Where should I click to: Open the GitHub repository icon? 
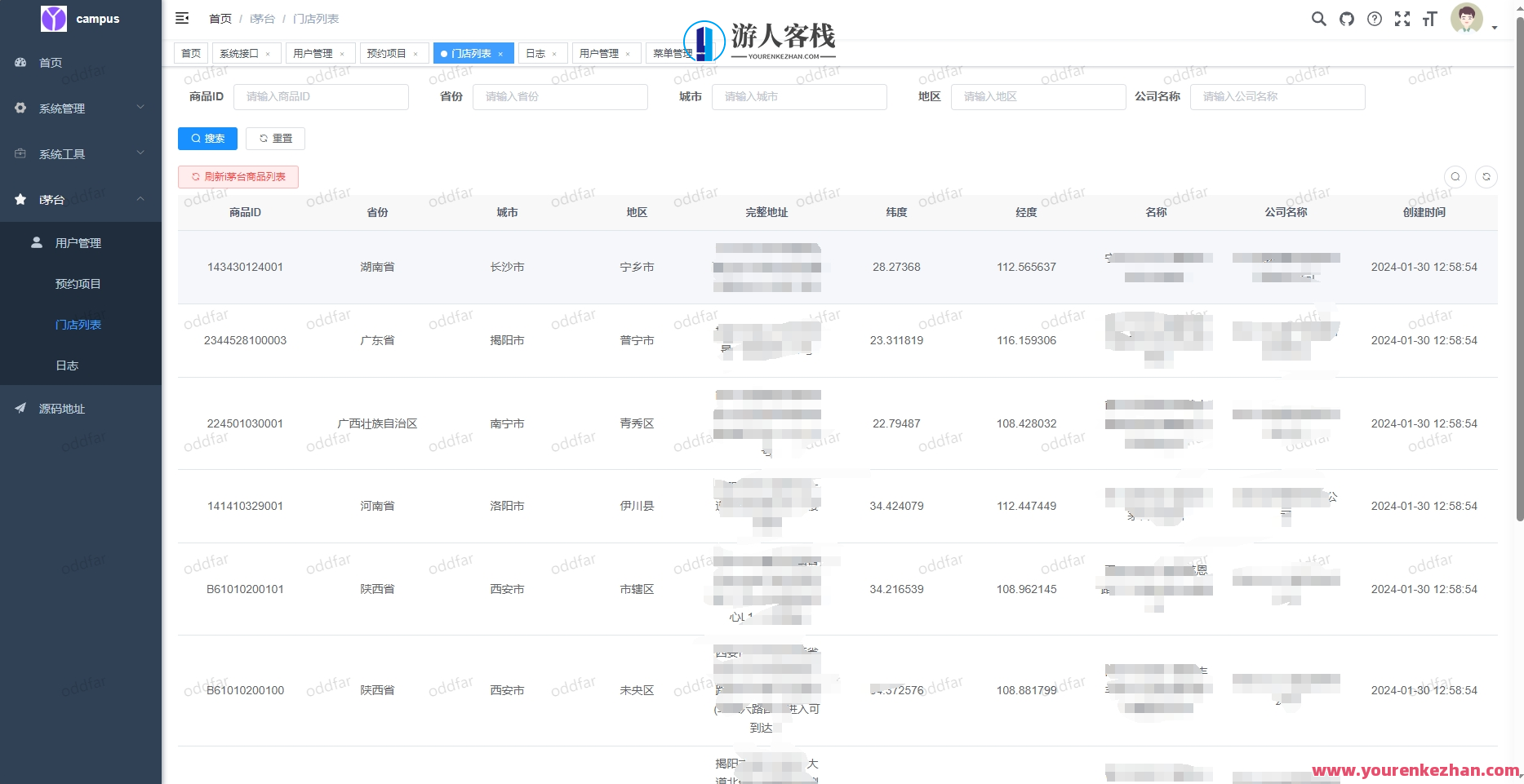click(1346, 19)
